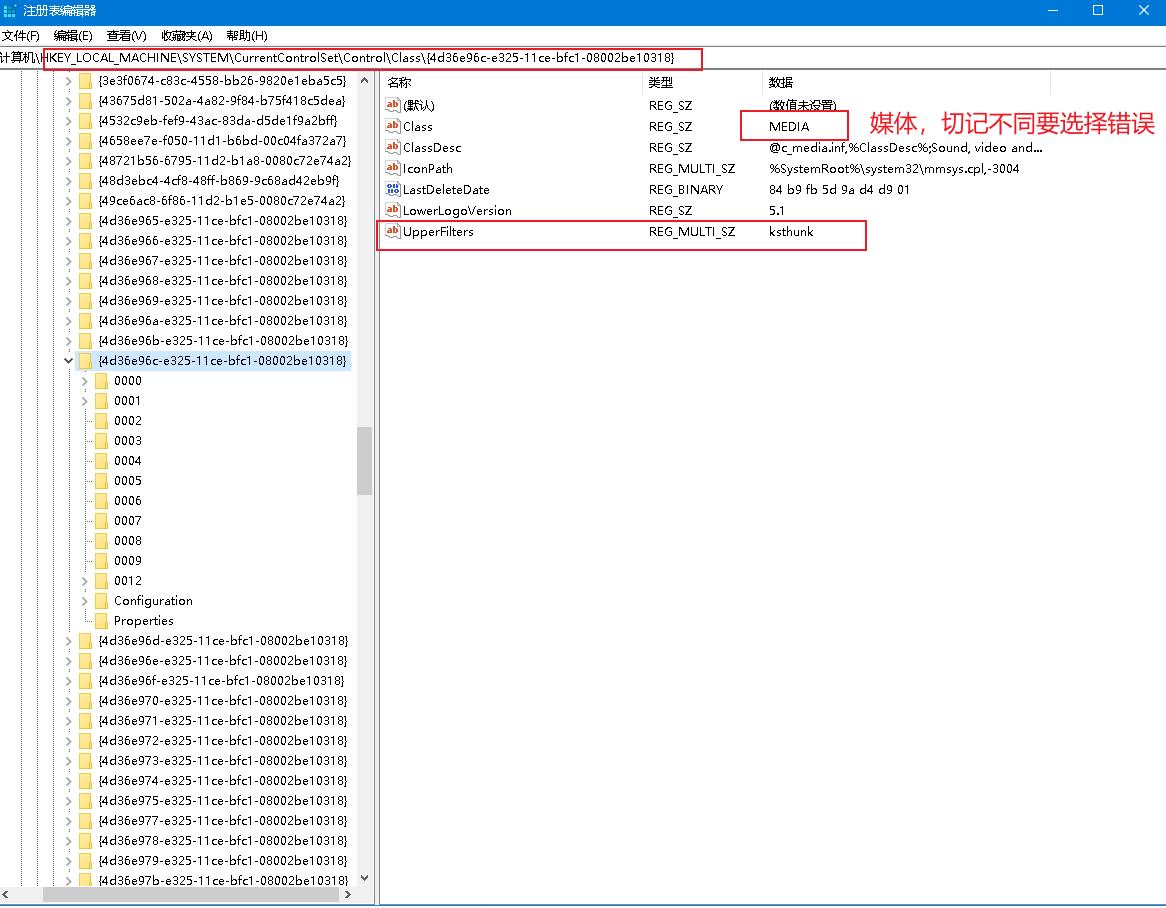
Task: Select the 0005 subkey in the tree
Action: click(x=128, y=481)
